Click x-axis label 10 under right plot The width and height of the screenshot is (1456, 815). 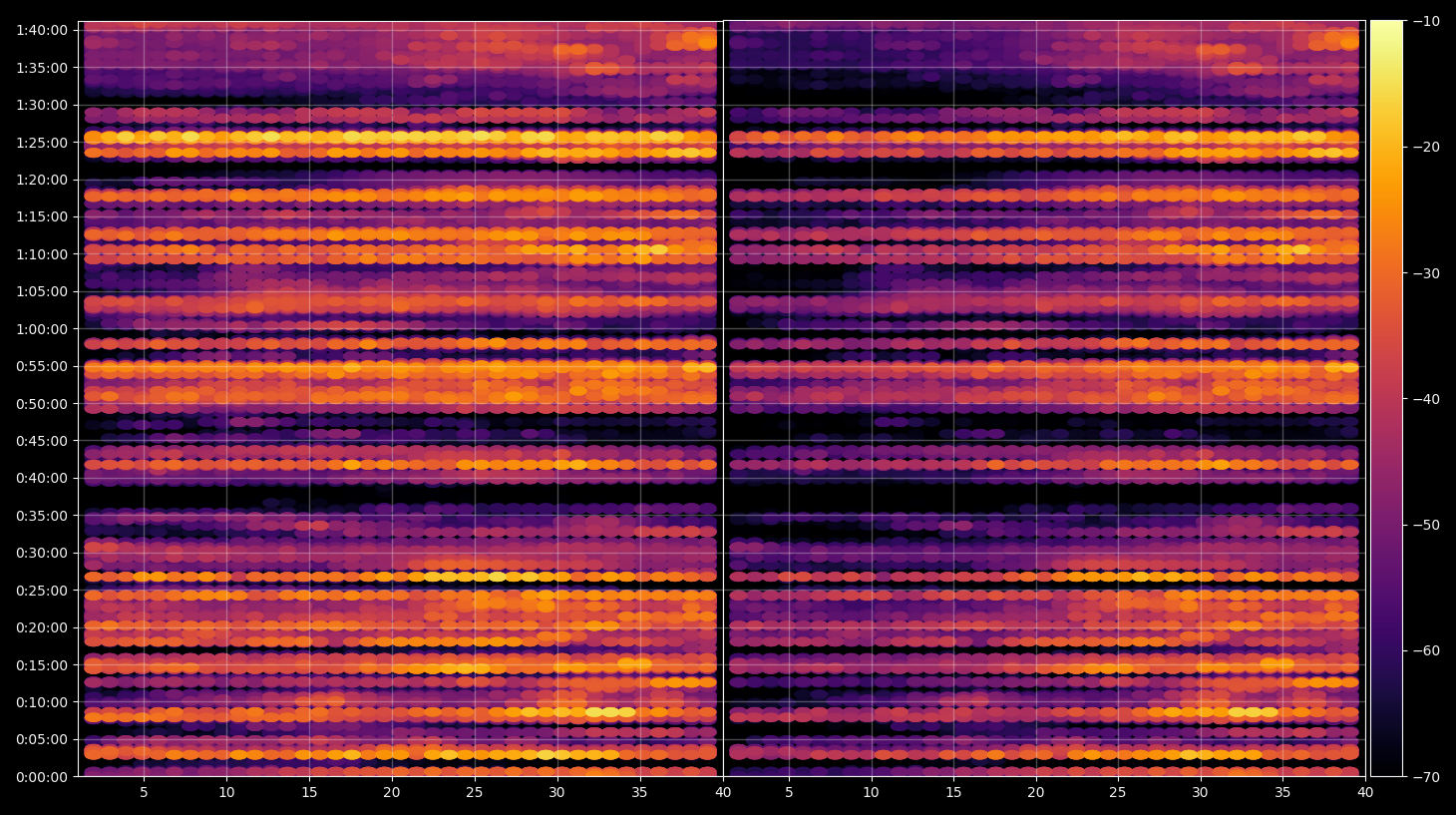point(871,793)
